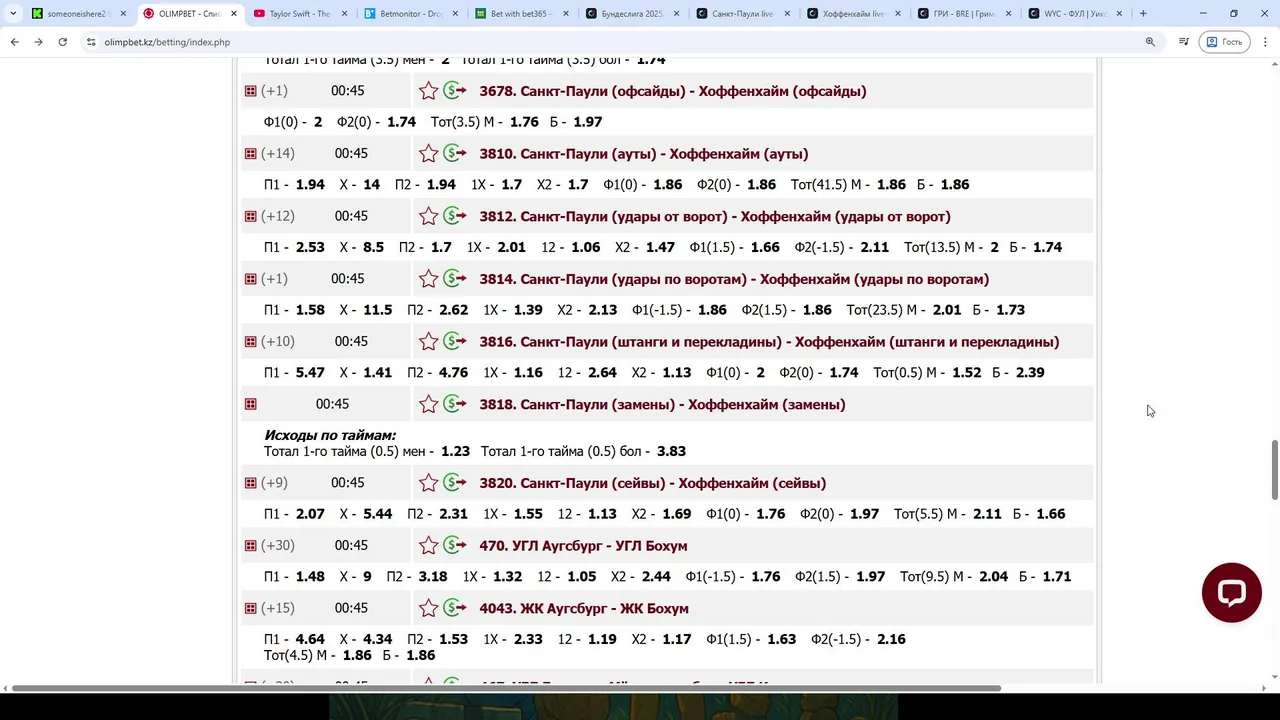The height and width of the screenshot is (720, 1280).
Task: Reload the olimpbet page
Action: [x=62, y=42]
